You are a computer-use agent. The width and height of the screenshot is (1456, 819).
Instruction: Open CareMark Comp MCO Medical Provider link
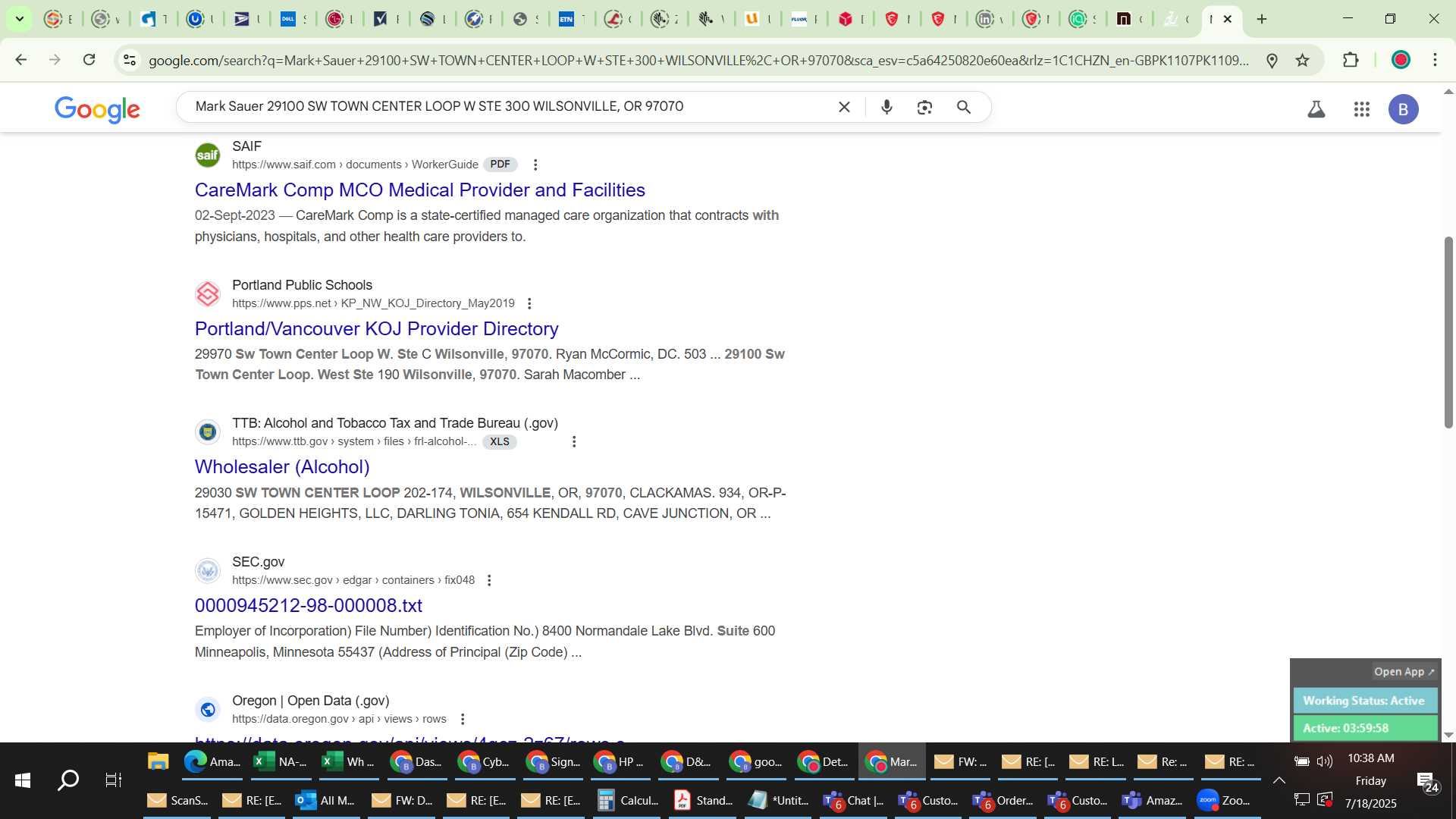point(419,190)
